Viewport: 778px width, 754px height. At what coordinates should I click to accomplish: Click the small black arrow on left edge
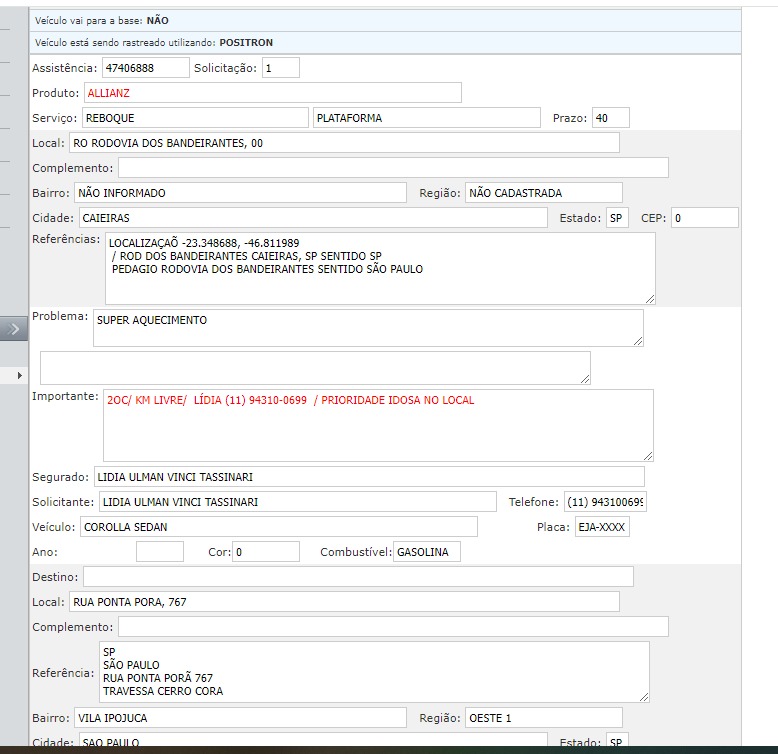point(19,375)
